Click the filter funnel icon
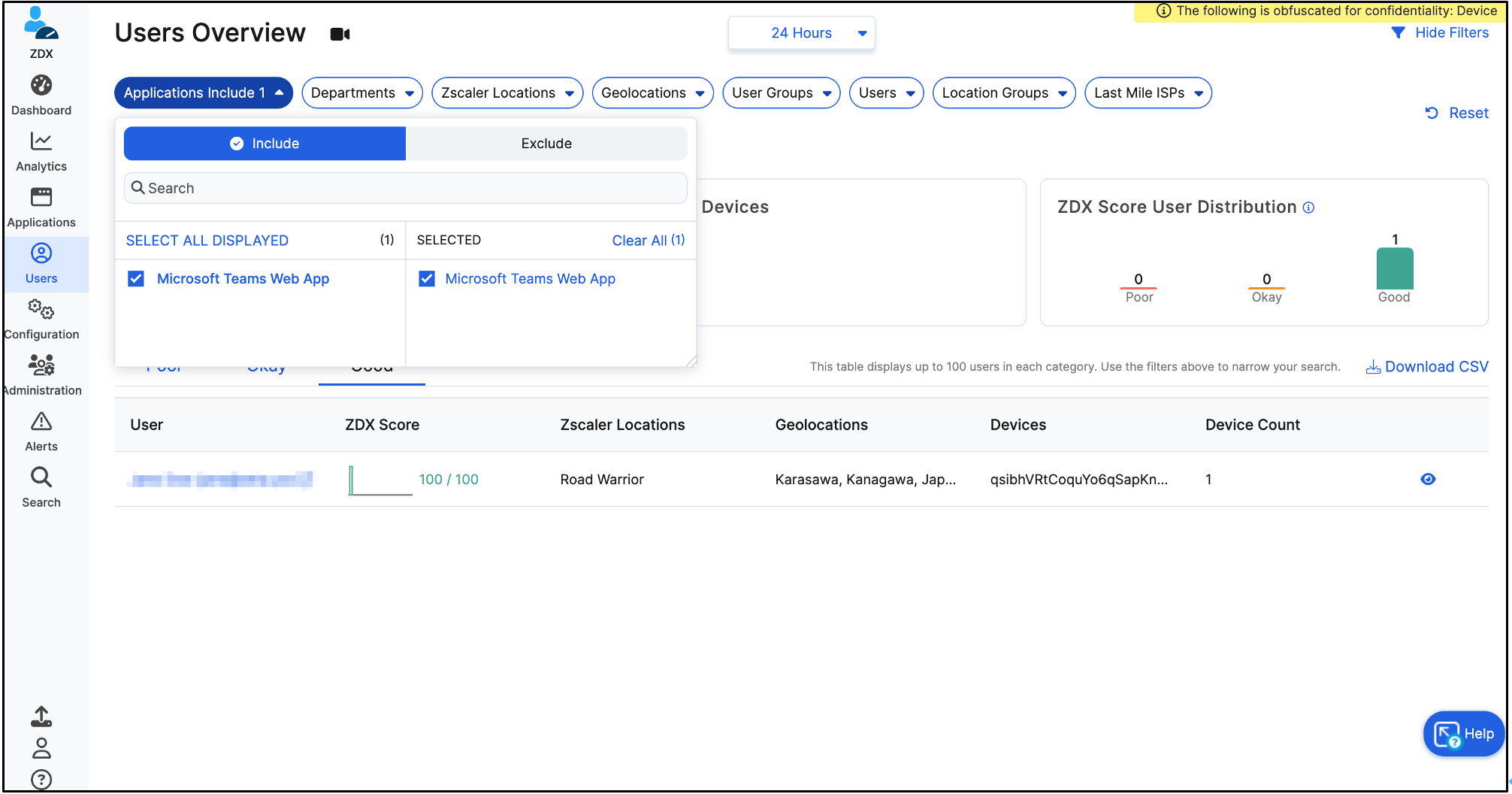 pos(1398,32)
